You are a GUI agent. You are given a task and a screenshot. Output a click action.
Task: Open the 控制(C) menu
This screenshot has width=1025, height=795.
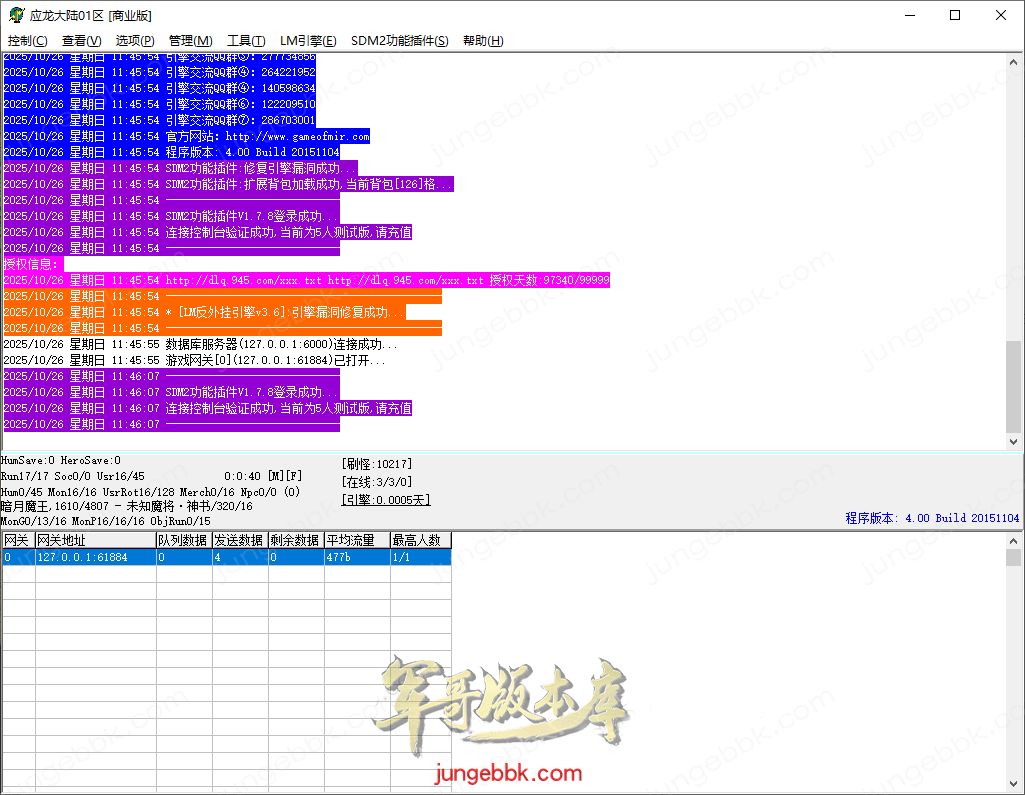[27, 41]
